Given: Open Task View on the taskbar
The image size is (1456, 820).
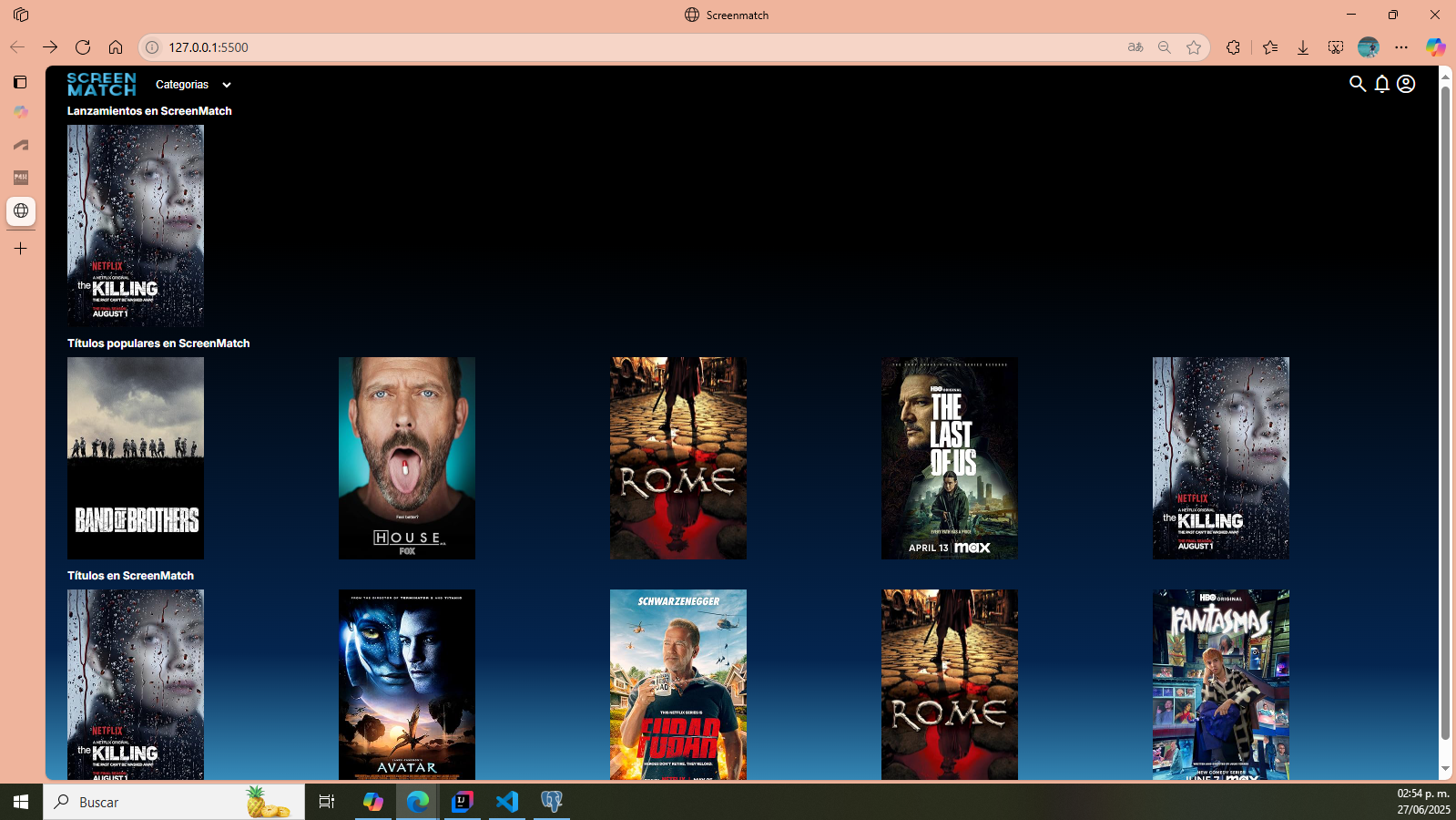Looking at the screenshot, I should [x=327, y=802].
